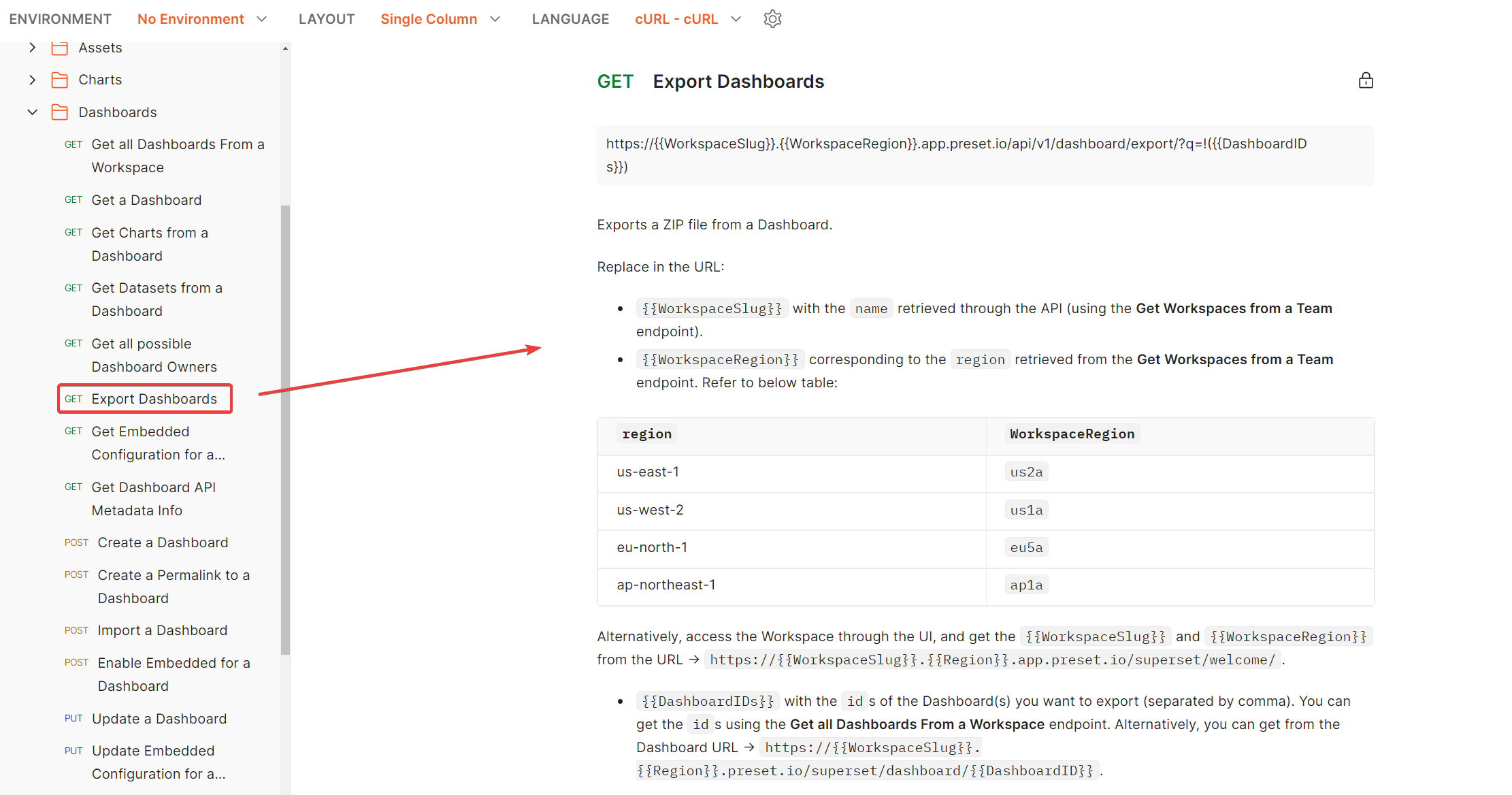Click the LANGUAGE menu label
Screen dimensions: 1512x795
coord(570,18)
